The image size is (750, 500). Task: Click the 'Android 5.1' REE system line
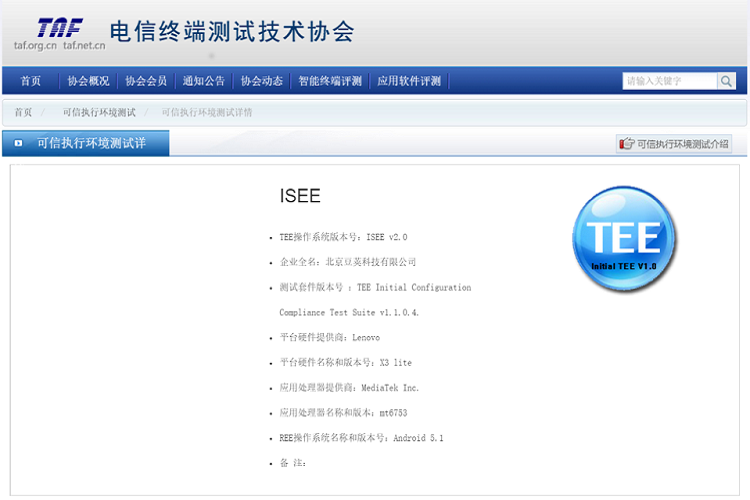pos(362,438)
